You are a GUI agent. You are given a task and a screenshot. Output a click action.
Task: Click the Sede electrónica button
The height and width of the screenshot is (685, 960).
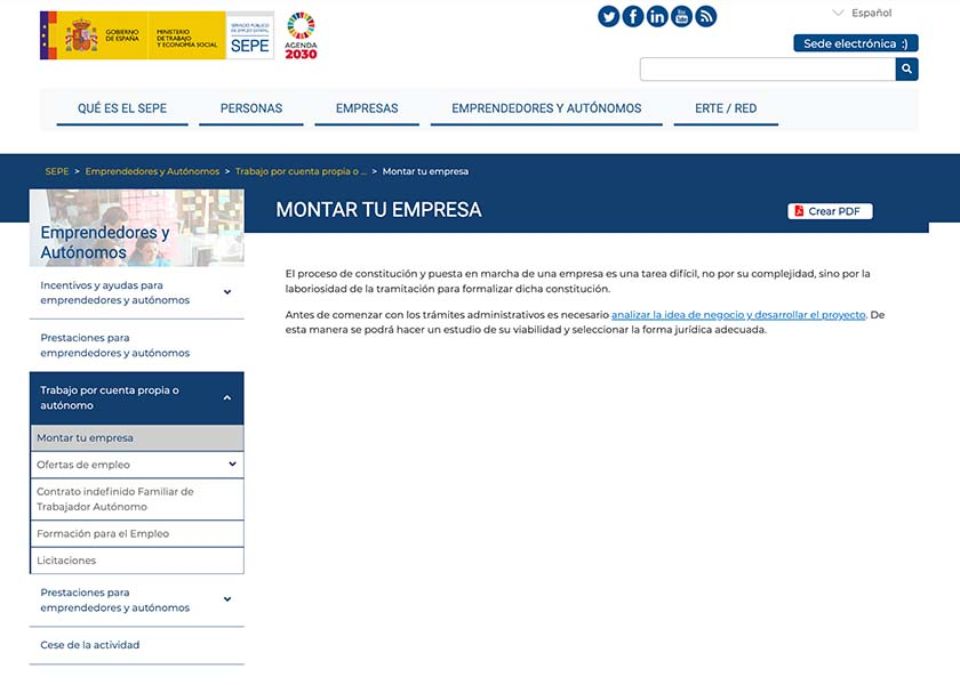tap(854, 43)
